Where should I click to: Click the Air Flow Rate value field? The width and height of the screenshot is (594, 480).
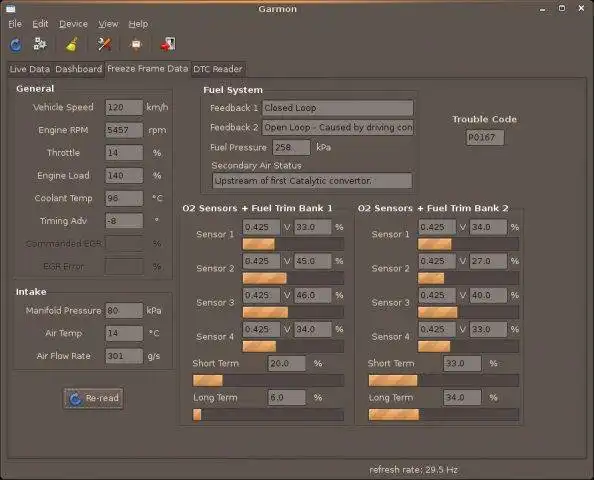(124, 356)
